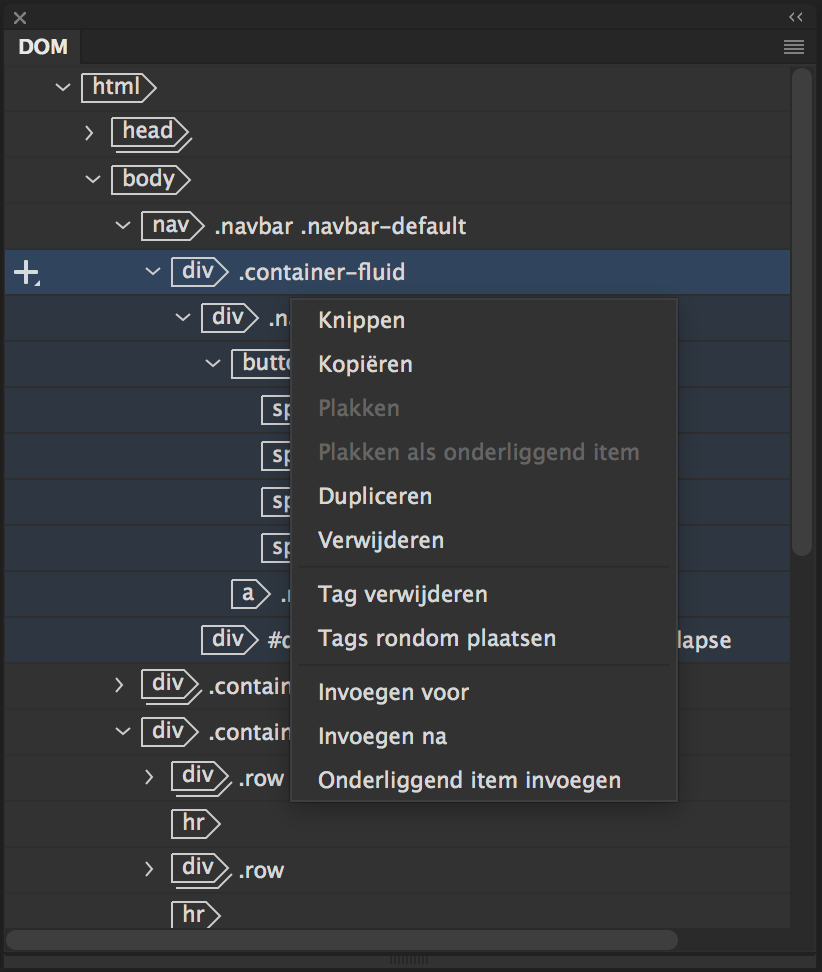
Task: Switch to the DOM tab
Action: point(43,47)
